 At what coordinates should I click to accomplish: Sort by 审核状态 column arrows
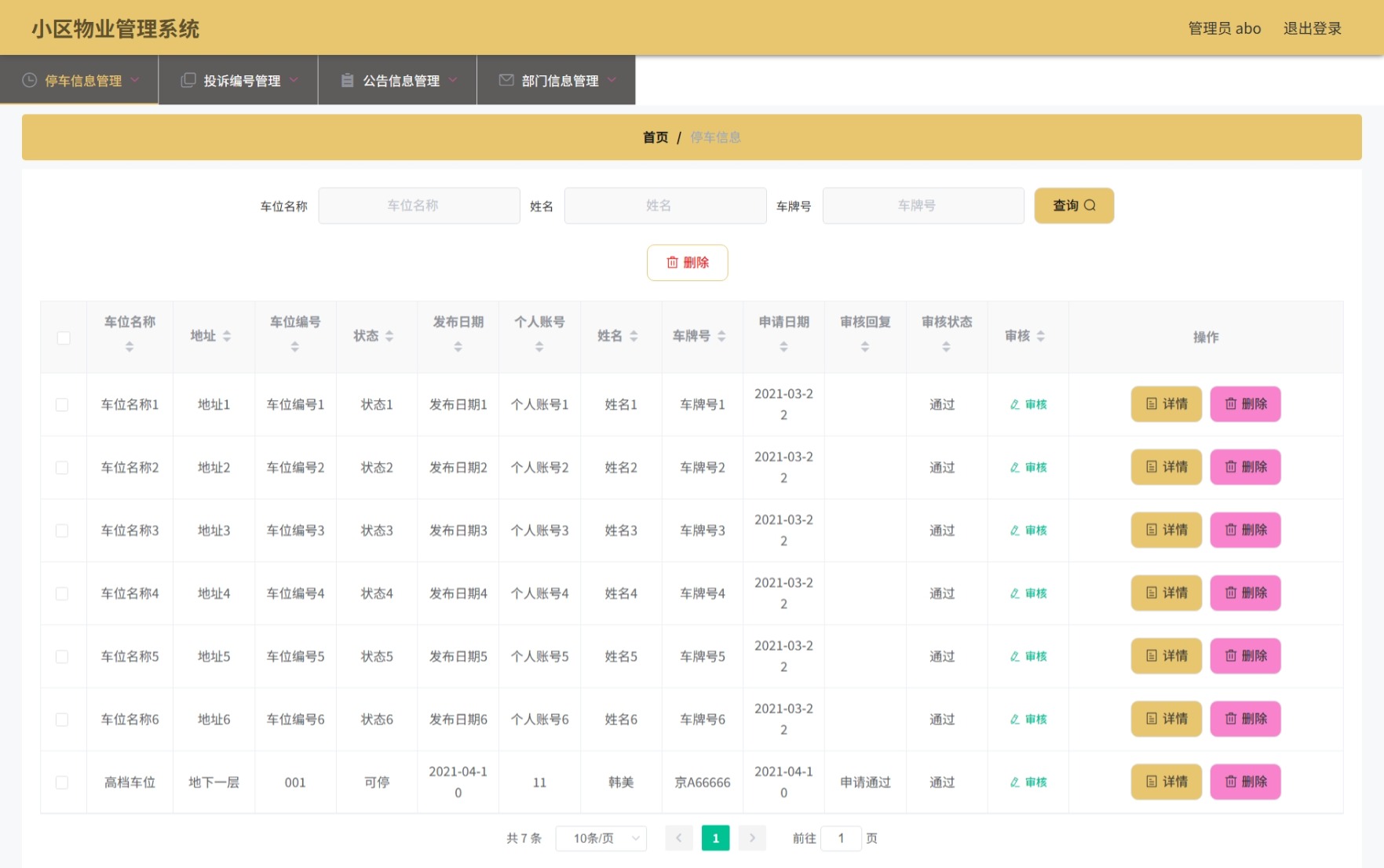(946, 346)
